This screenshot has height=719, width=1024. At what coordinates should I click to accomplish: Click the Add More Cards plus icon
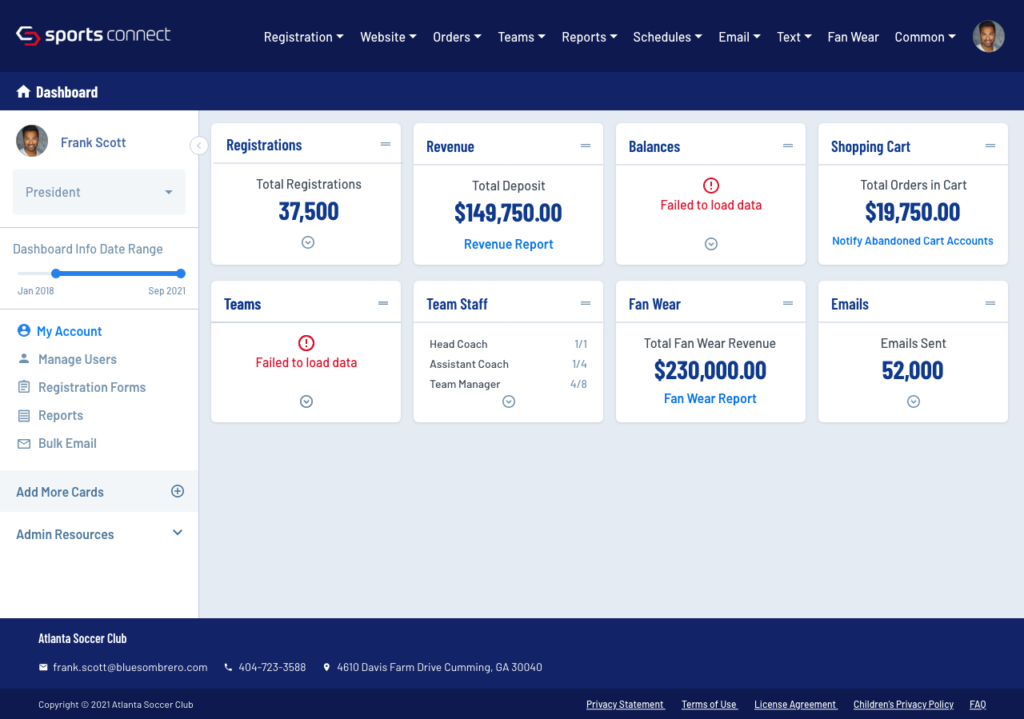(x=178, y=491)
